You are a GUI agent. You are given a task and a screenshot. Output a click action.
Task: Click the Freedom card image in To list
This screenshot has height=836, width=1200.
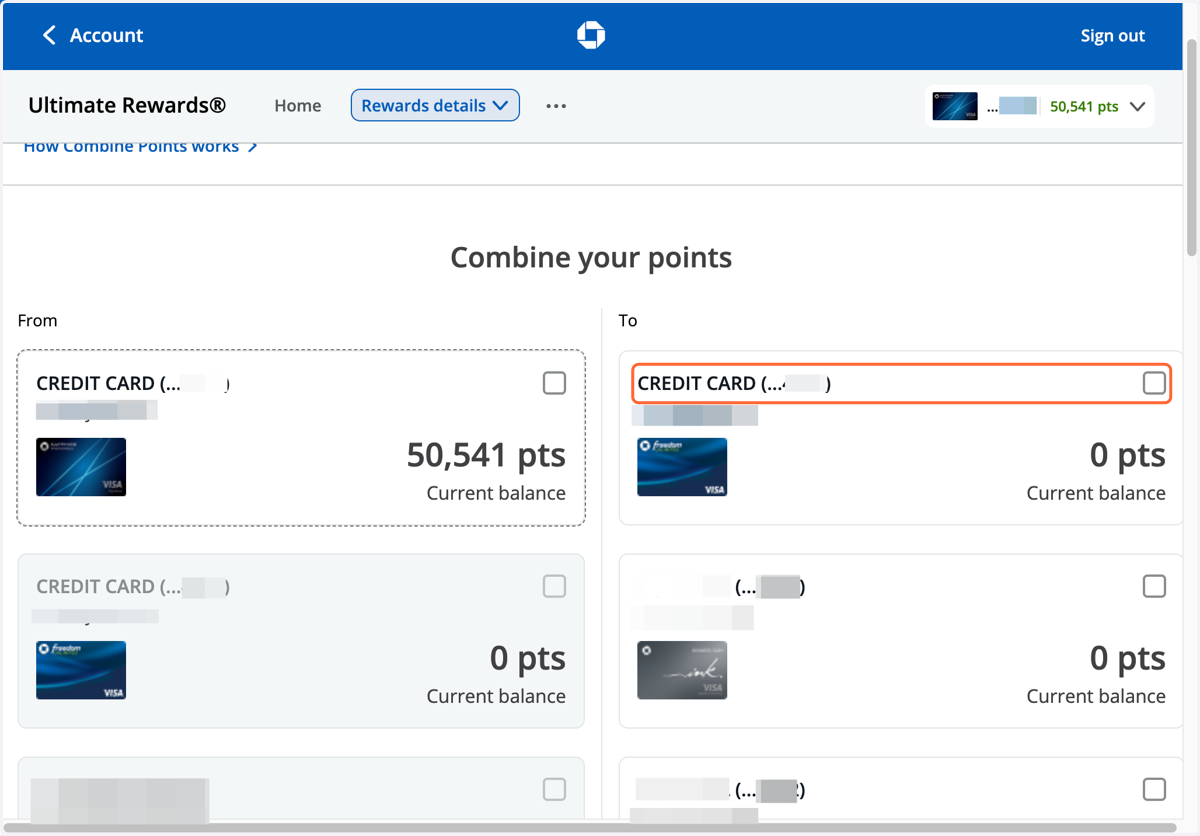pos(682,467)
